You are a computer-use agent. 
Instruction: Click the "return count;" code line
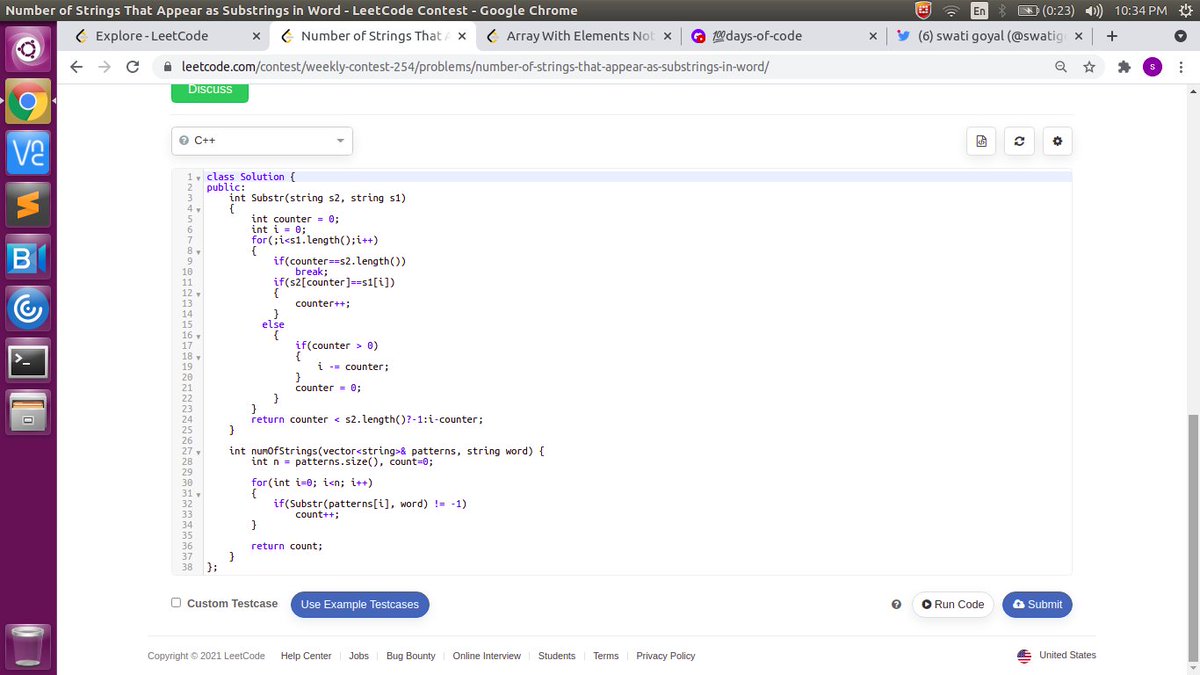[x=287, y=547]
